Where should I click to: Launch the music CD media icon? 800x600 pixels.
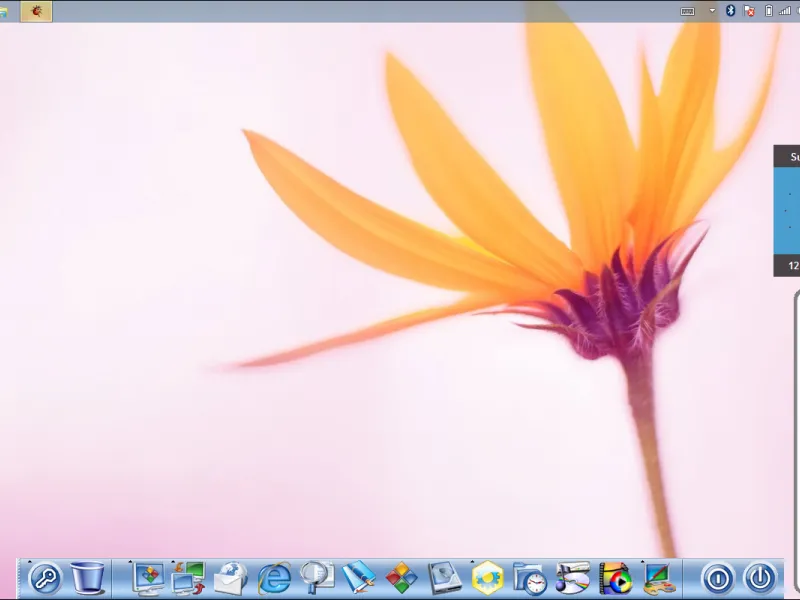[x=572, y=578]
